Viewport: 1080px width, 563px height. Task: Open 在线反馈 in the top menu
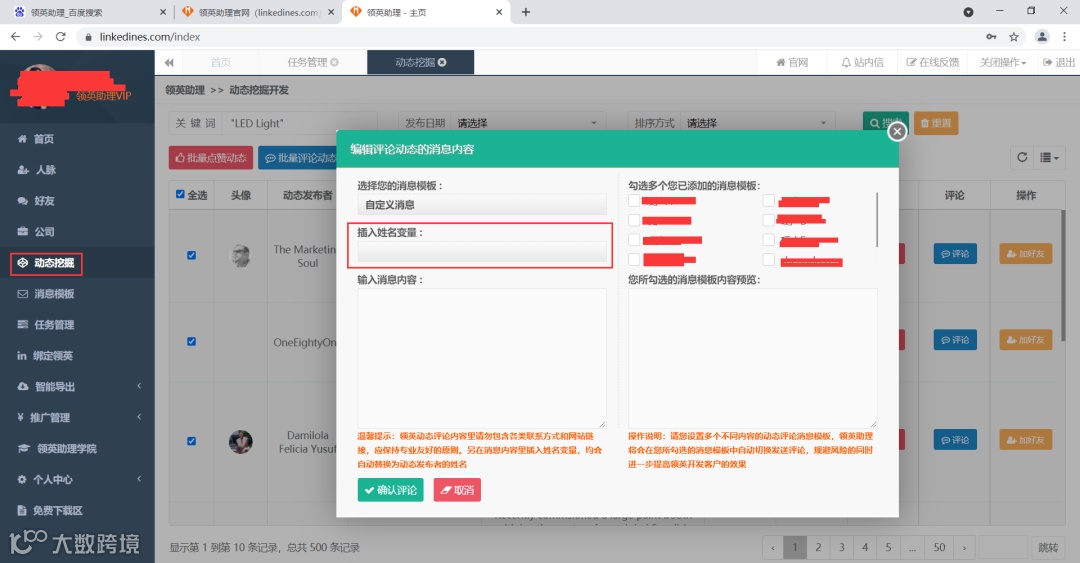point(933,63)
